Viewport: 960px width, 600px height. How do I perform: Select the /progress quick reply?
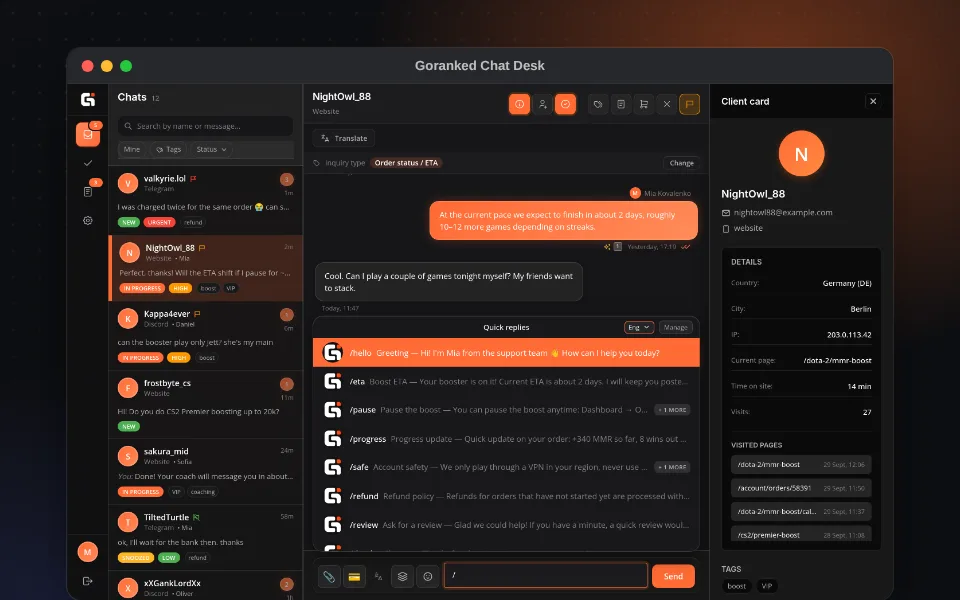pyautogui.click(x=506, y=439)
